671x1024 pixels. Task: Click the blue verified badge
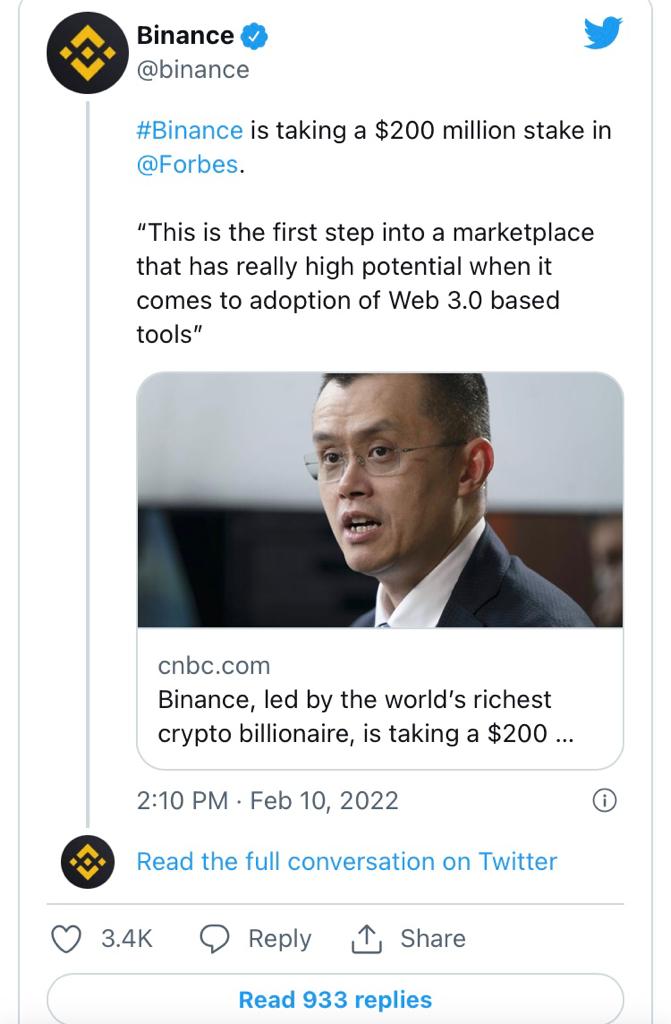257,37
